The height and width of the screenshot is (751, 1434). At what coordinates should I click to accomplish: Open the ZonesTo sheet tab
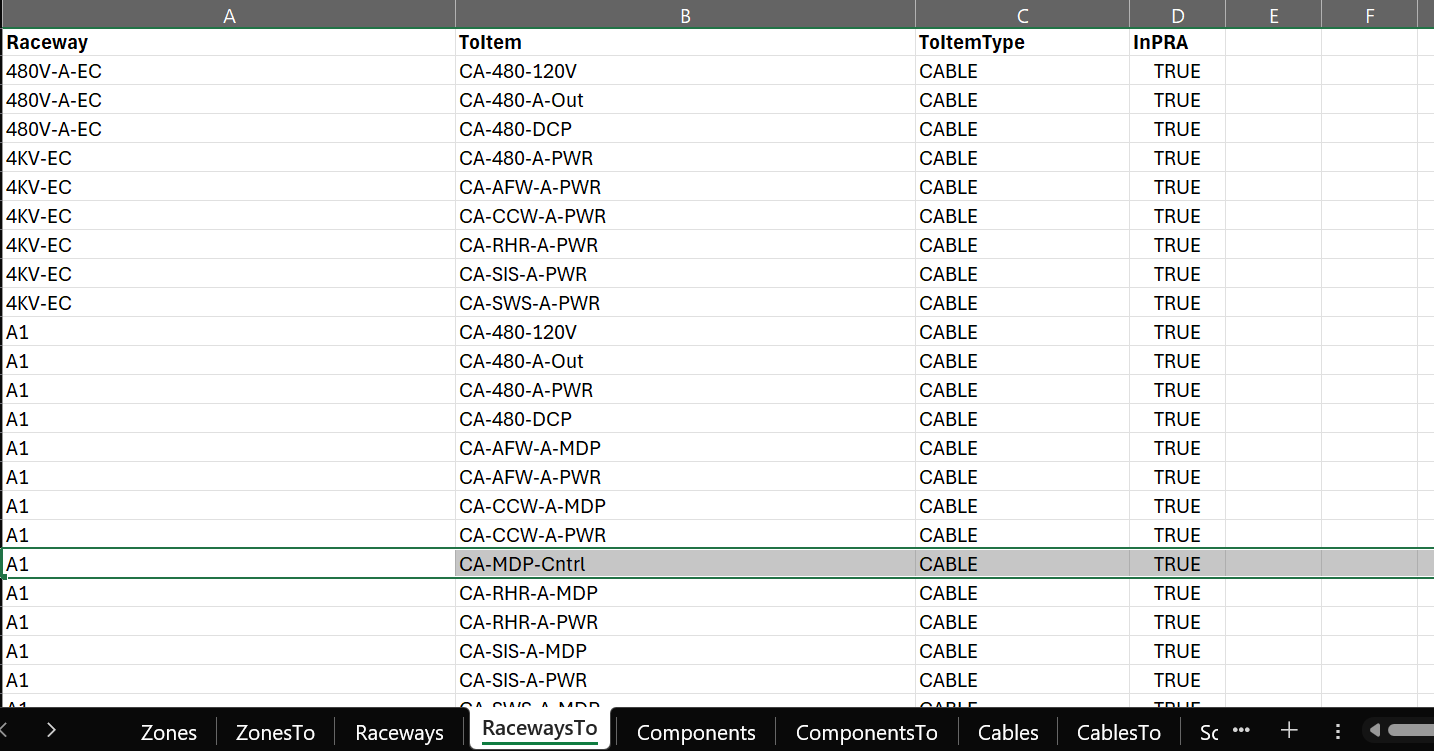click(x=275, y=733)
